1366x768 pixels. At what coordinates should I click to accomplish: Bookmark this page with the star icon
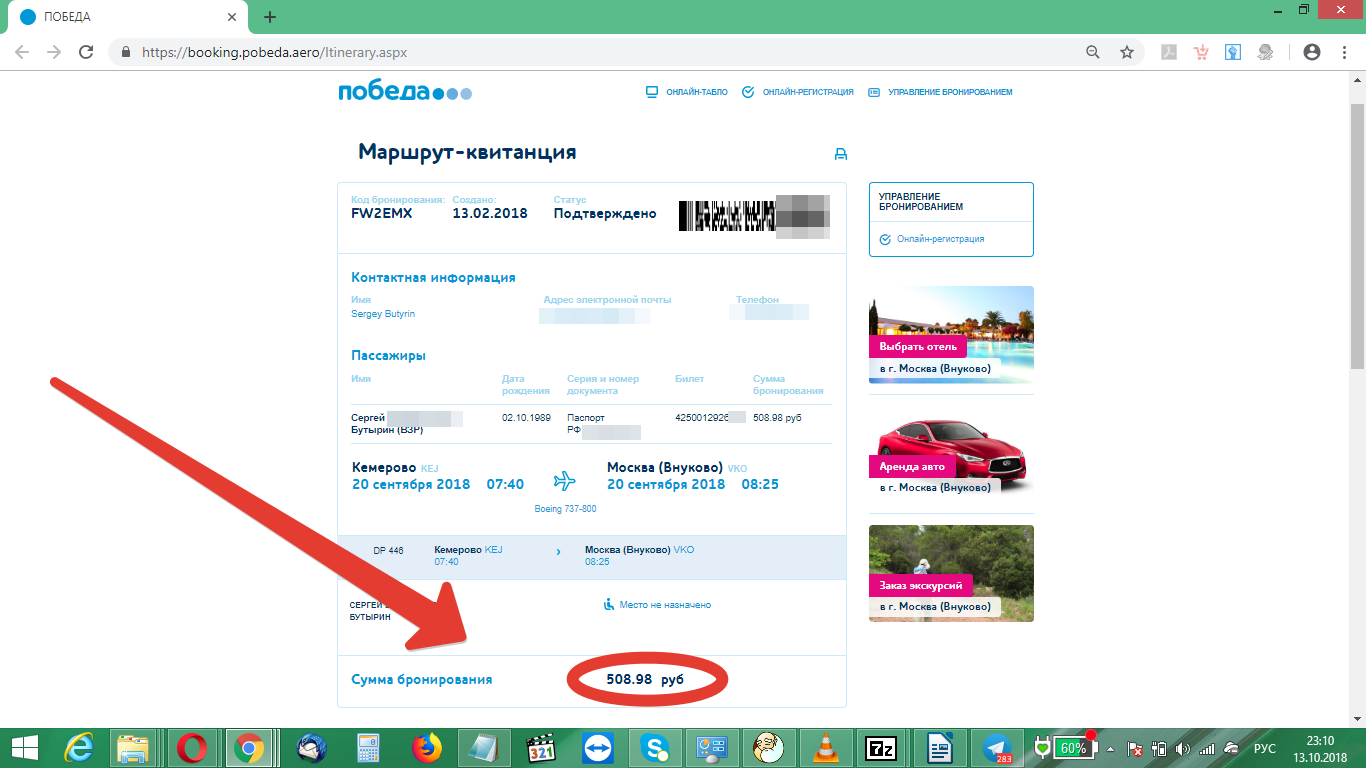click(1127, 52)
